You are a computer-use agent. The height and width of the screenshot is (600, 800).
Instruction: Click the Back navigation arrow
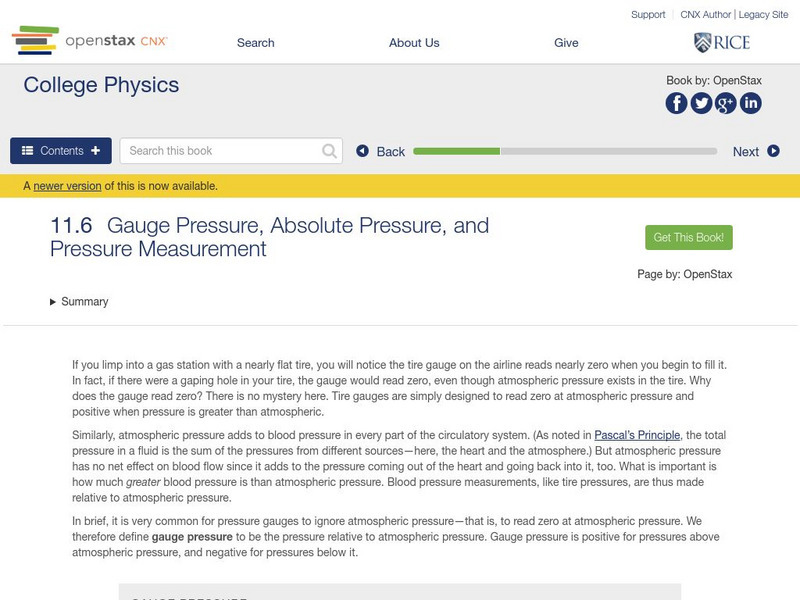[x=362, y=150]
